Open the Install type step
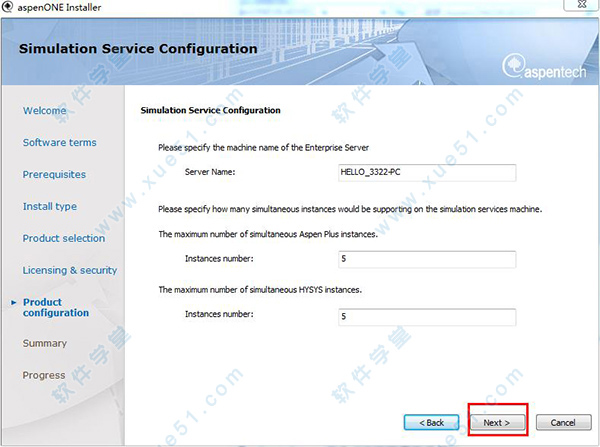The width and height of the screenshot is (600, 447). (50, 206)
